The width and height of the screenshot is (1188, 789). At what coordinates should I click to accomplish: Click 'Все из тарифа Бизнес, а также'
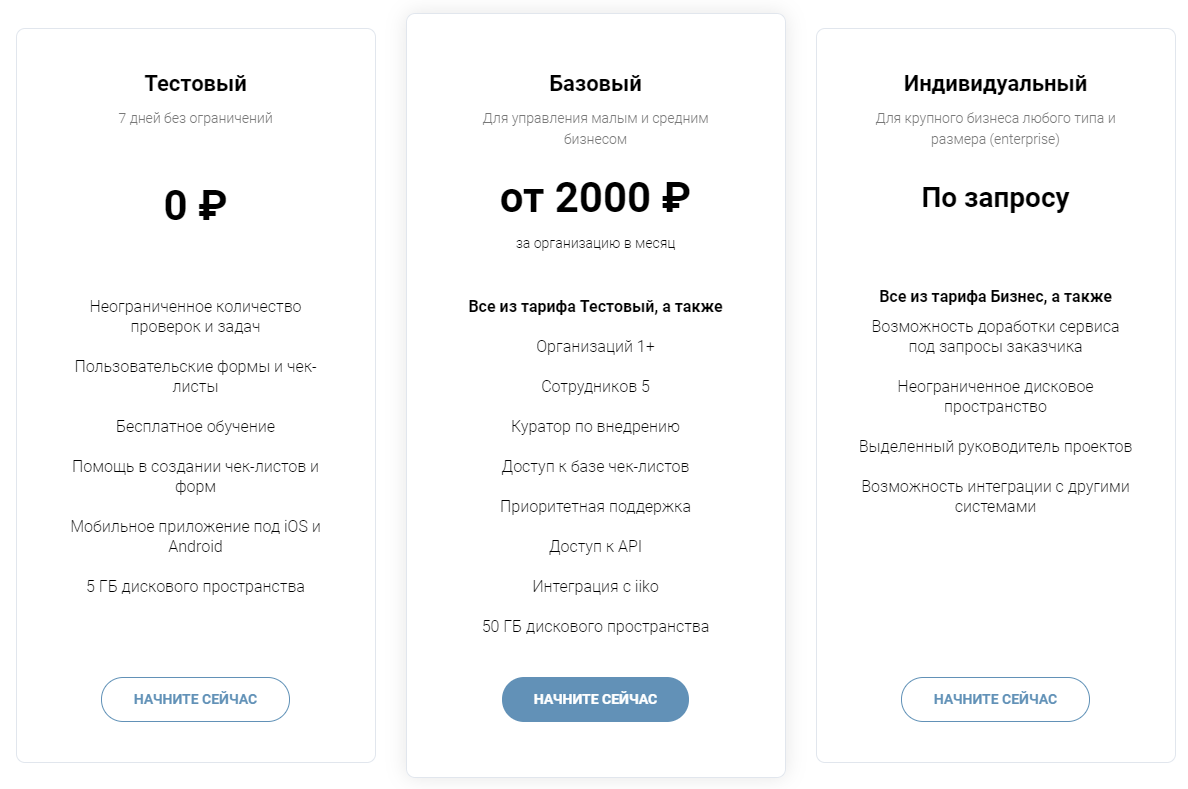tap(995, 296)
